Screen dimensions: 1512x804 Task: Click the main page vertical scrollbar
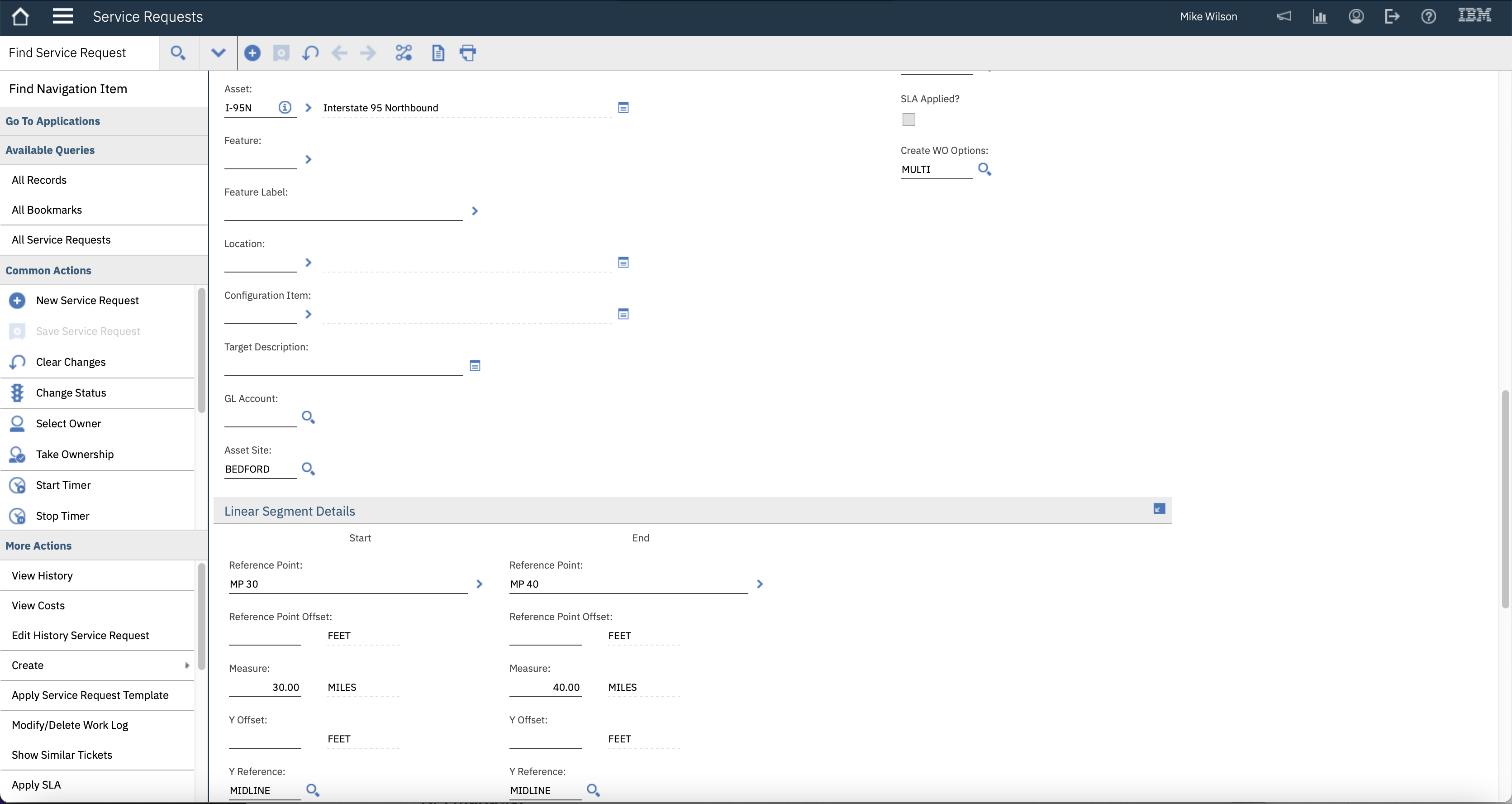click(x=1505, y=499)
